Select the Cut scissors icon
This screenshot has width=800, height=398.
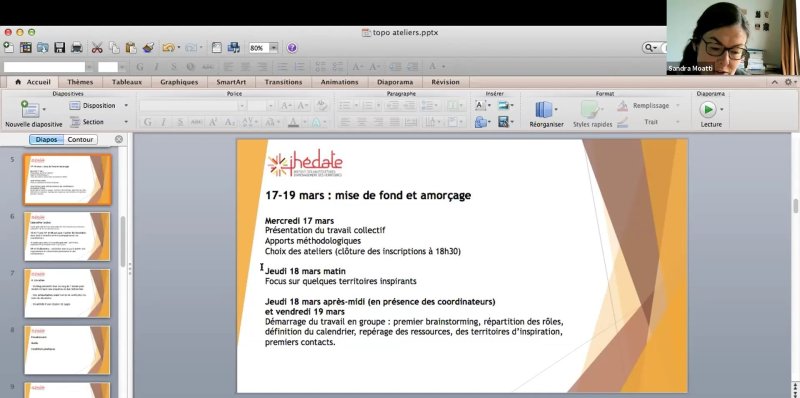[97, 48]
